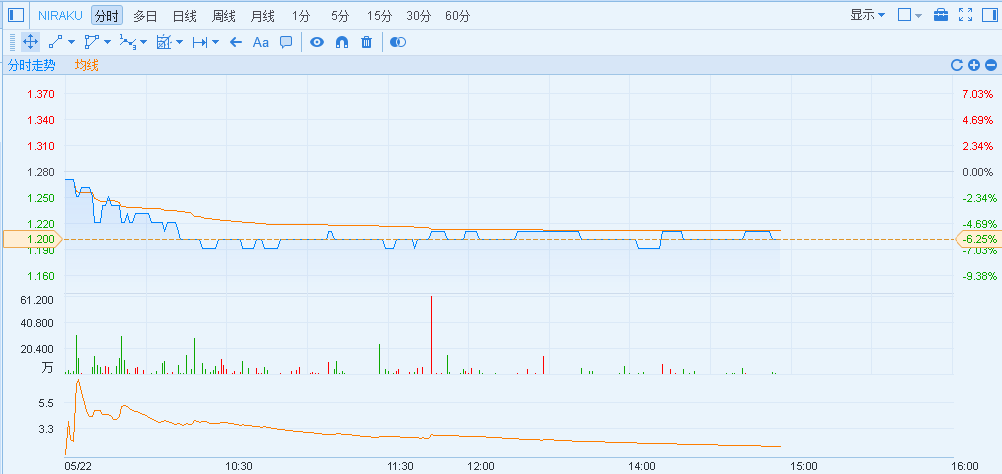Image resolution: width=1002 pixels, height=474 pixels.
Task: Select the move crosshair cursor tool
Action: (30, 42)
